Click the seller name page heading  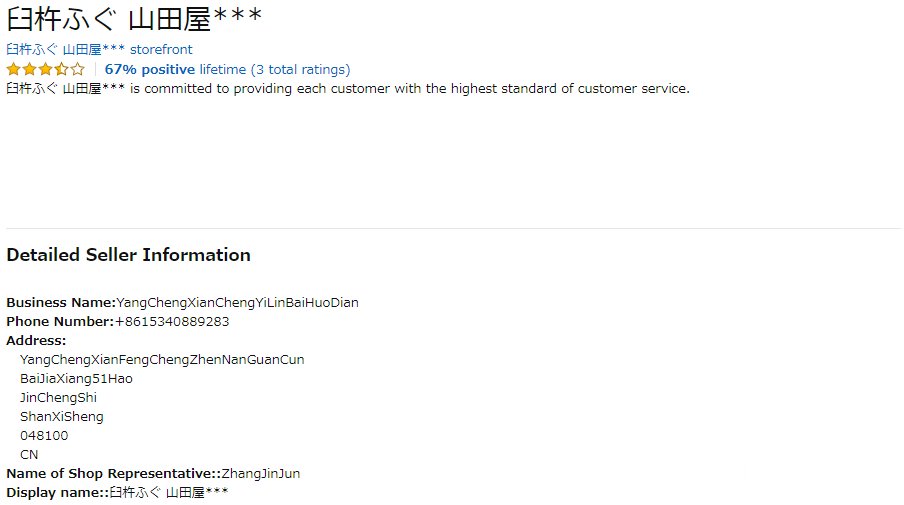[134, 19]
